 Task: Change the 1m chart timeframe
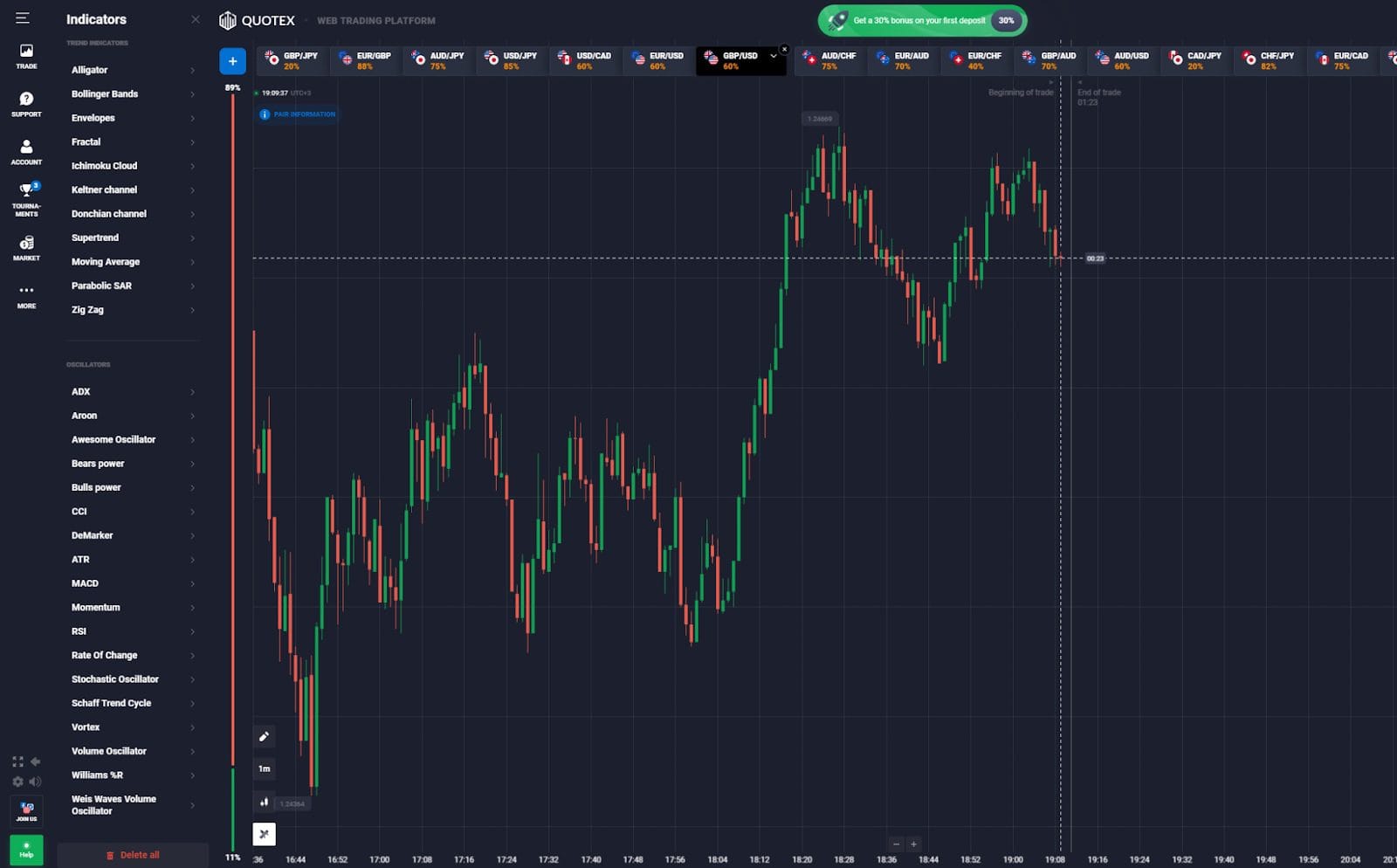pos(264,768)
